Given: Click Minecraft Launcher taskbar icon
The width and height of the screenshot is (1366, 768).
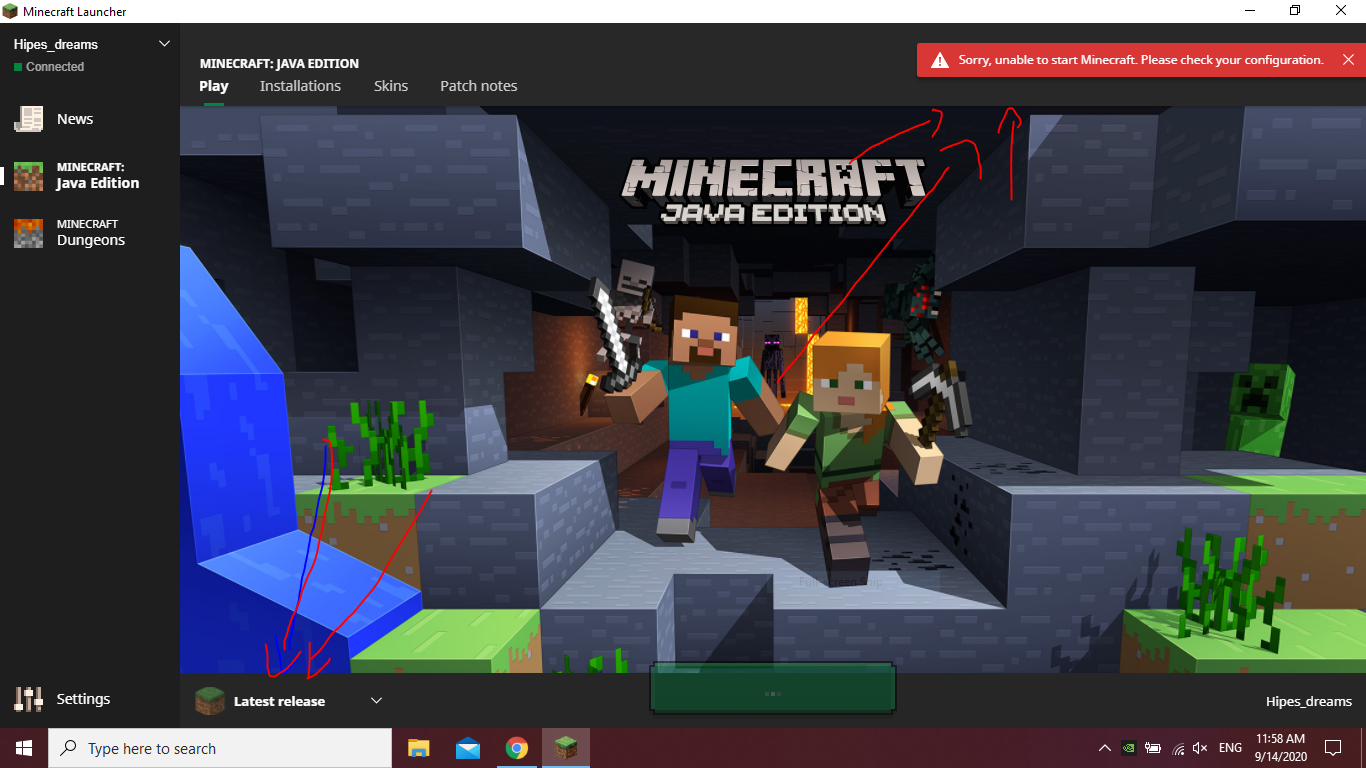Looking at the screenshot, I should click(566, 748).
